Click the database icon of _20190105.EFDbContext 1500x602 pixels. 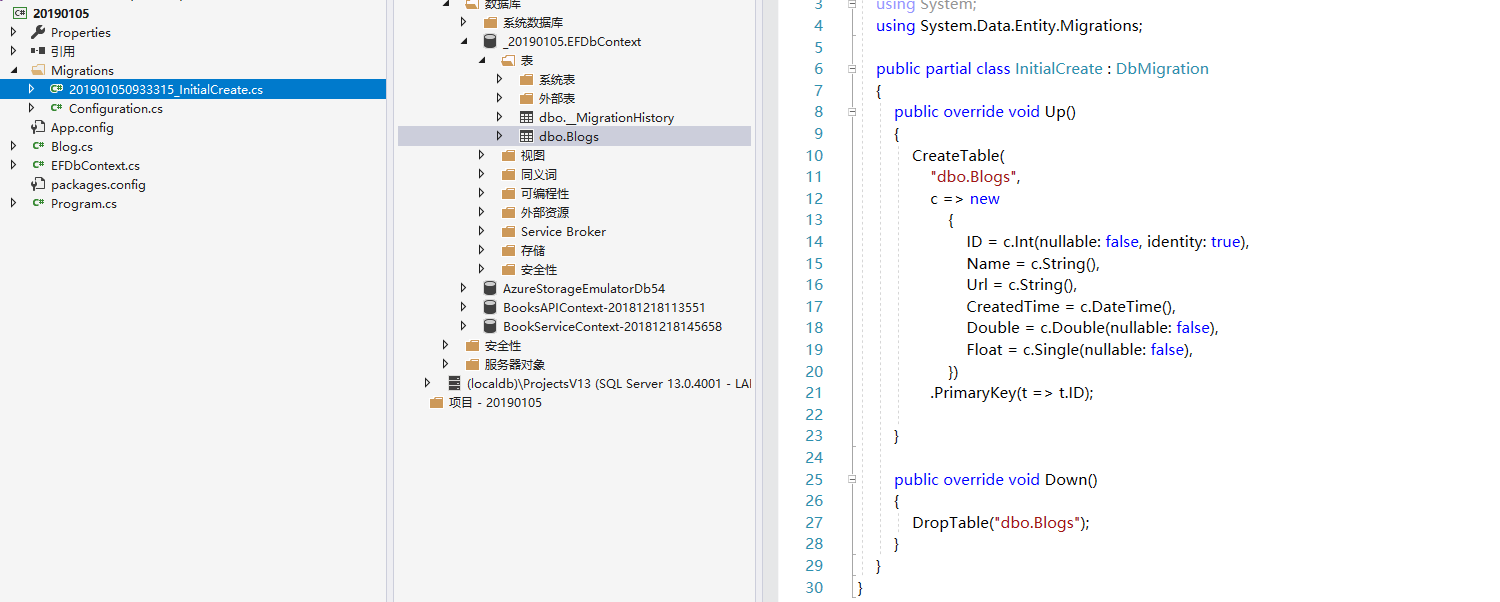[490, 41]
